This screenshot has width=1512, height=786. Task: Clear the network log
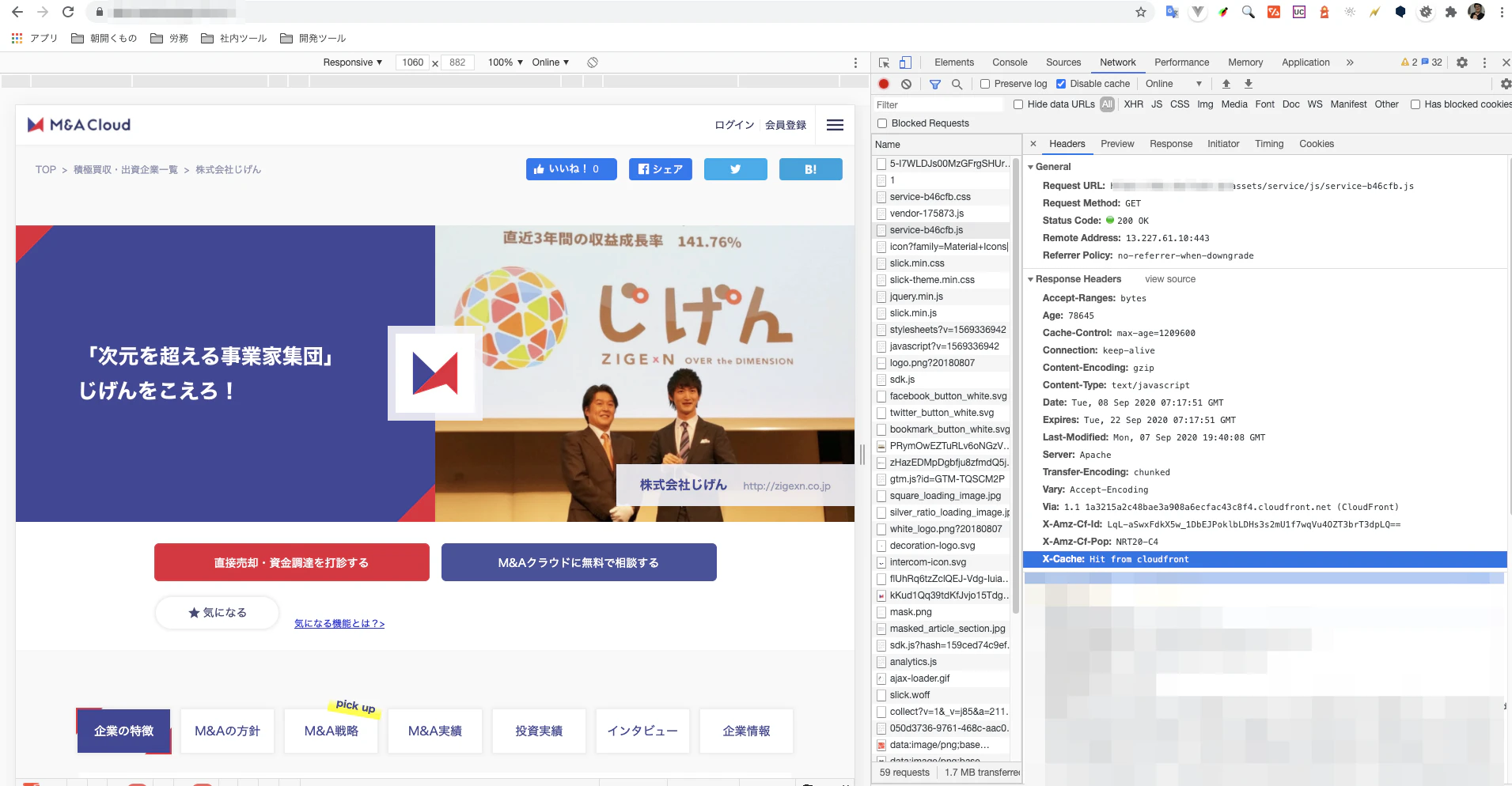coord(906,84)
